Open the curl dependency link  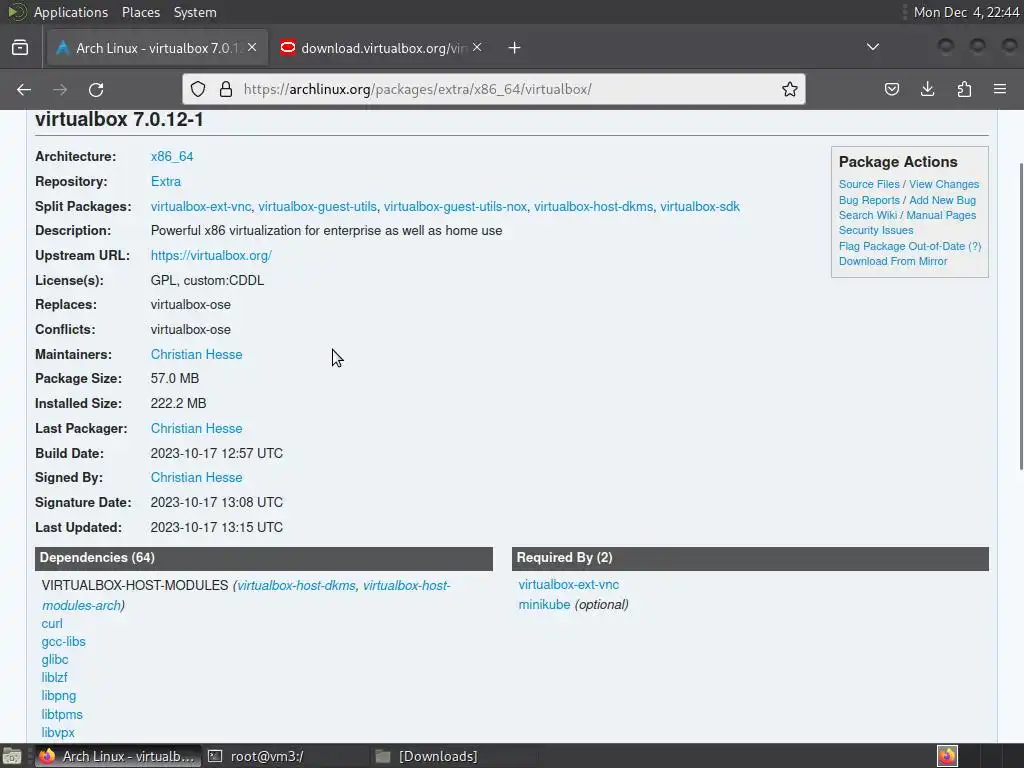(x=52, y=624)
